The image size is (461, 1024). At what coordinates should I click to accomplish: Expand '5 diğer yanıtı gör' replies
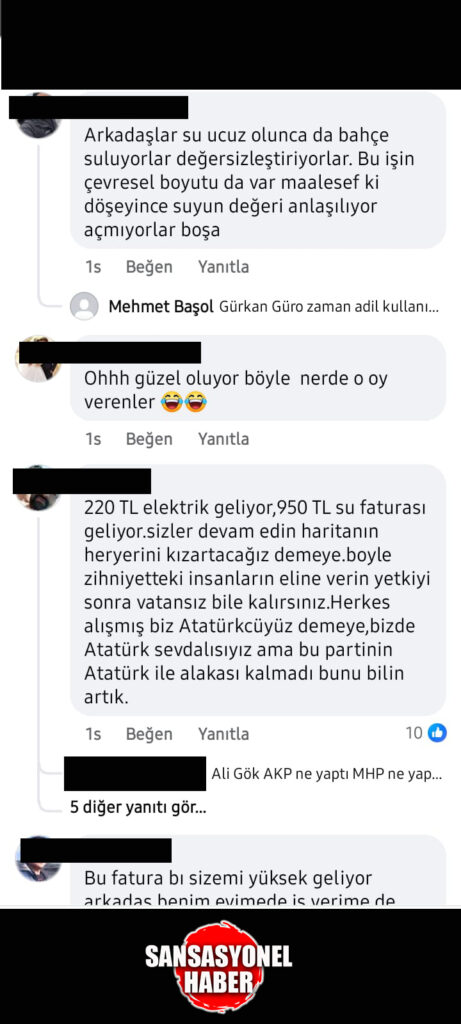click(x=138, y=808)
